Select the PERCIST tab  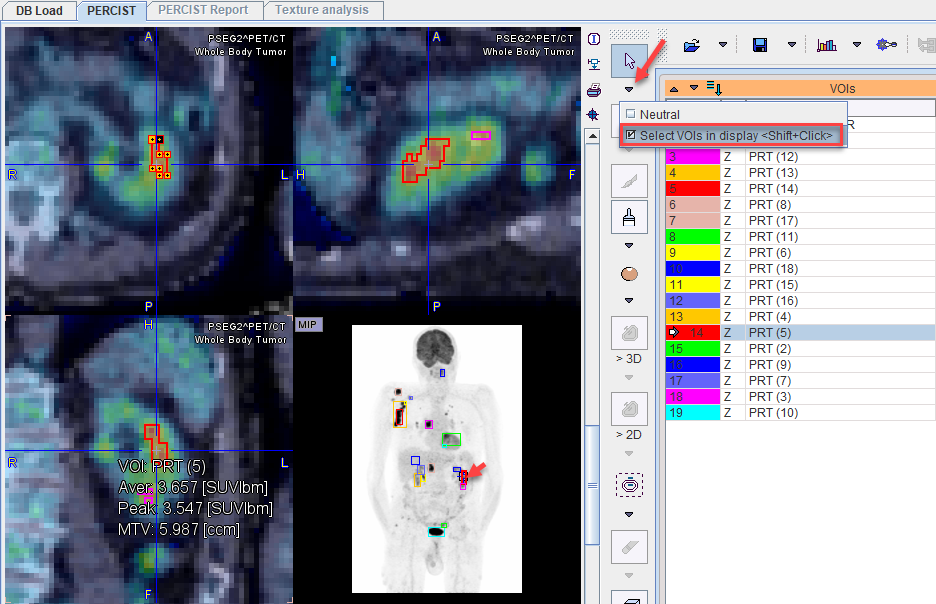point(112,11)
